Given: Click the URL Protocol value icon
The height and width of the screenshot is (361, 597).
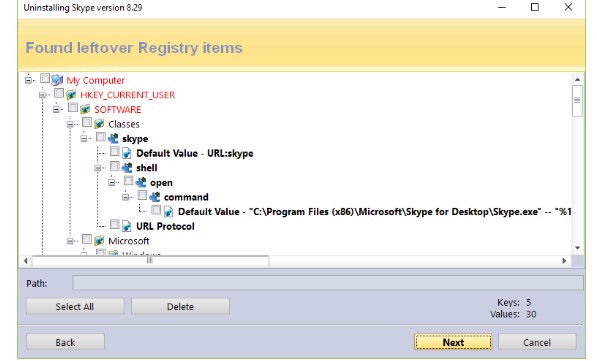Looking at the screenshot, I should (x=127, y=226).
